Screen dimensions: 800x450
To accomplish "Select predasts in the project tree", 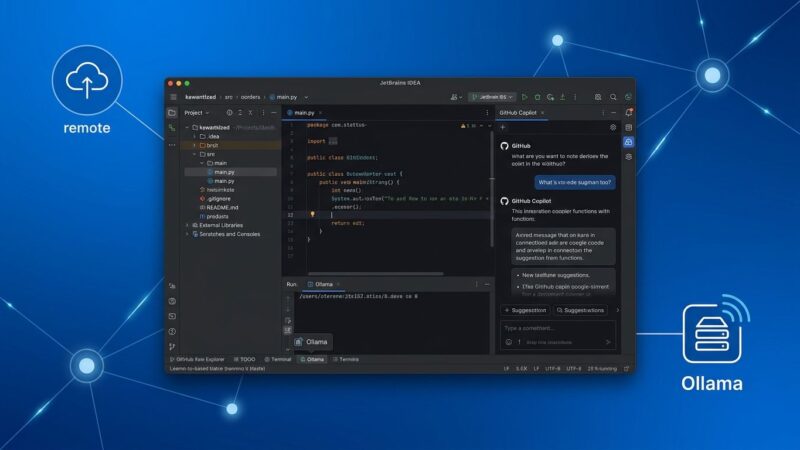I will pyautogui.click(x=214, y=216).
